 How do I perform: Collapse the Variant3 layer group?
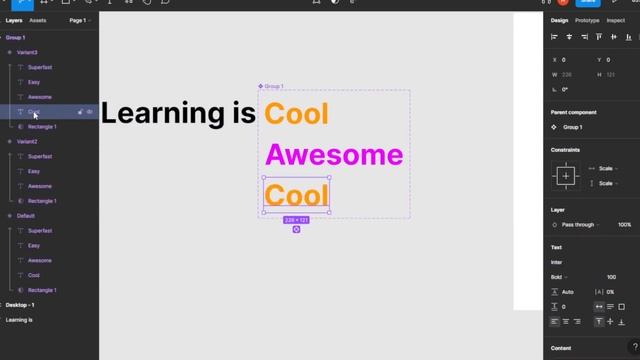coord(9,52)
